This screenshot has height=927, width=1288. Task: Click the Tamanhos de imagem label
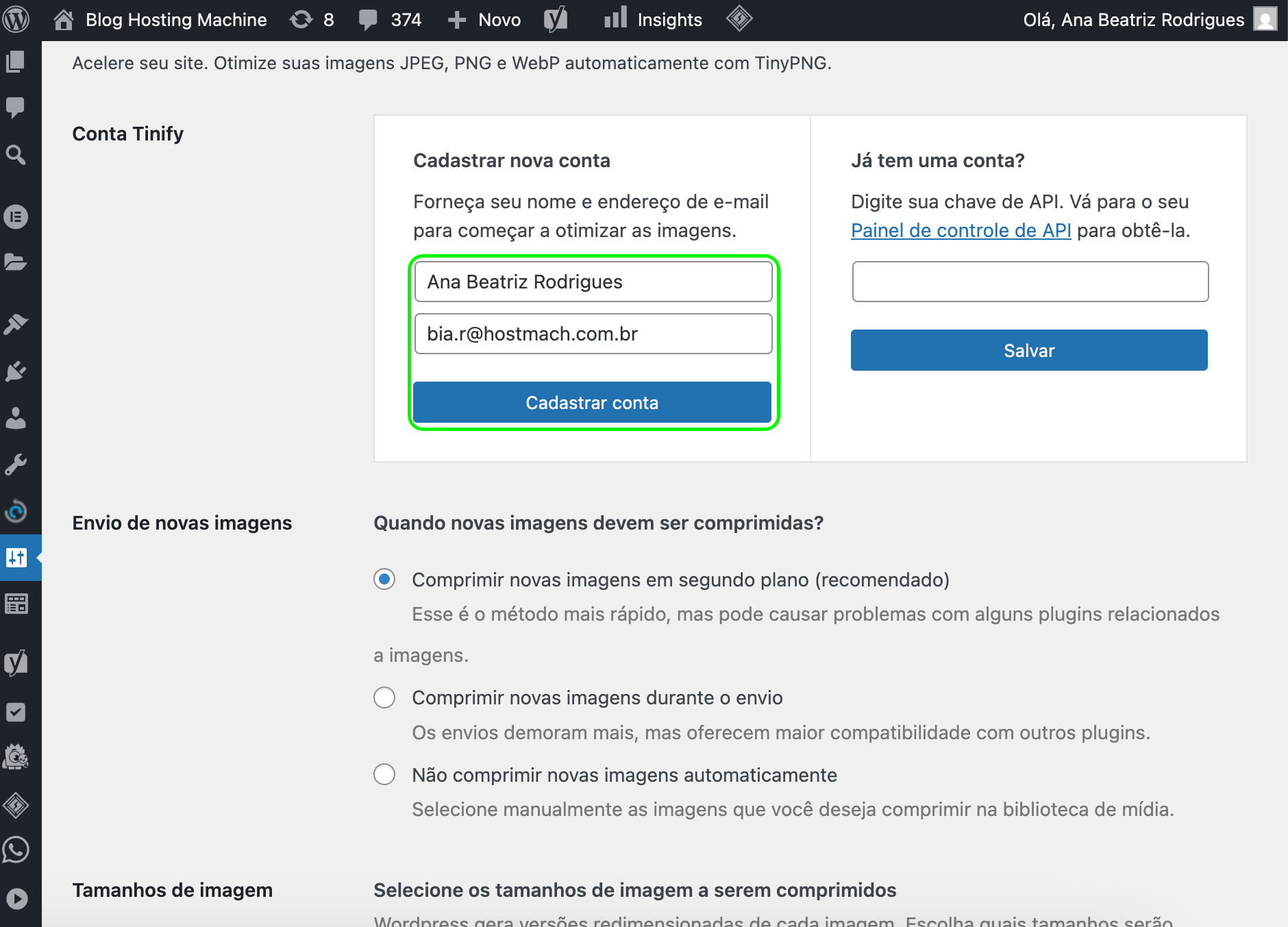coord(173,890)
